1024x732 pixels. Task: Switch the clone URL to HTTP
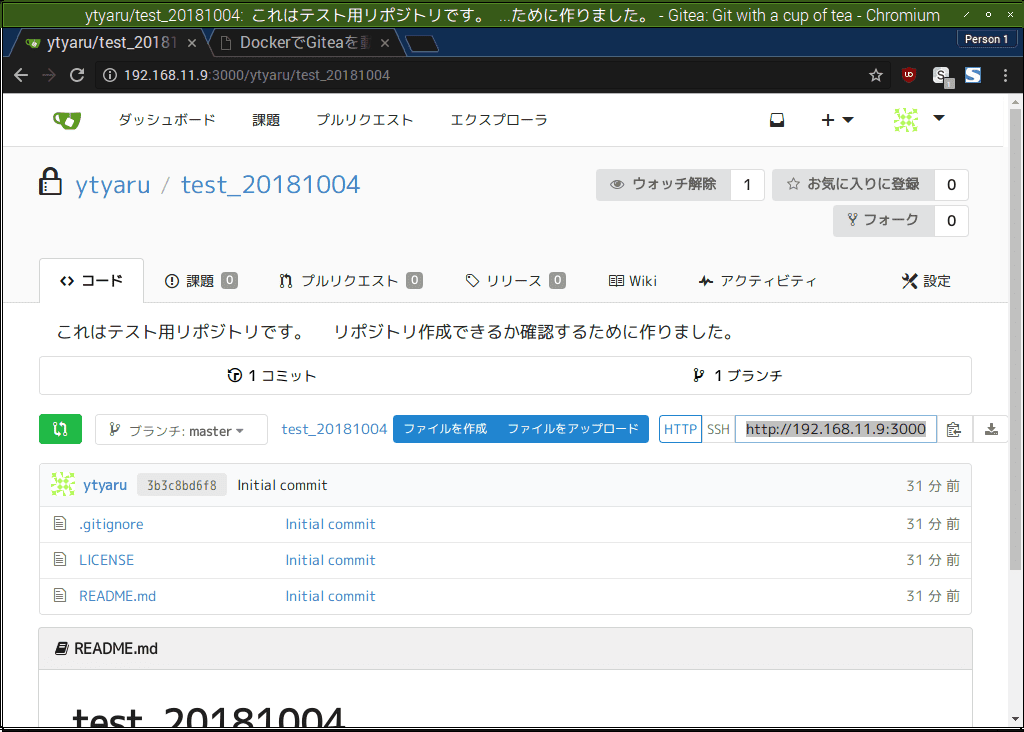pos(680,428)
